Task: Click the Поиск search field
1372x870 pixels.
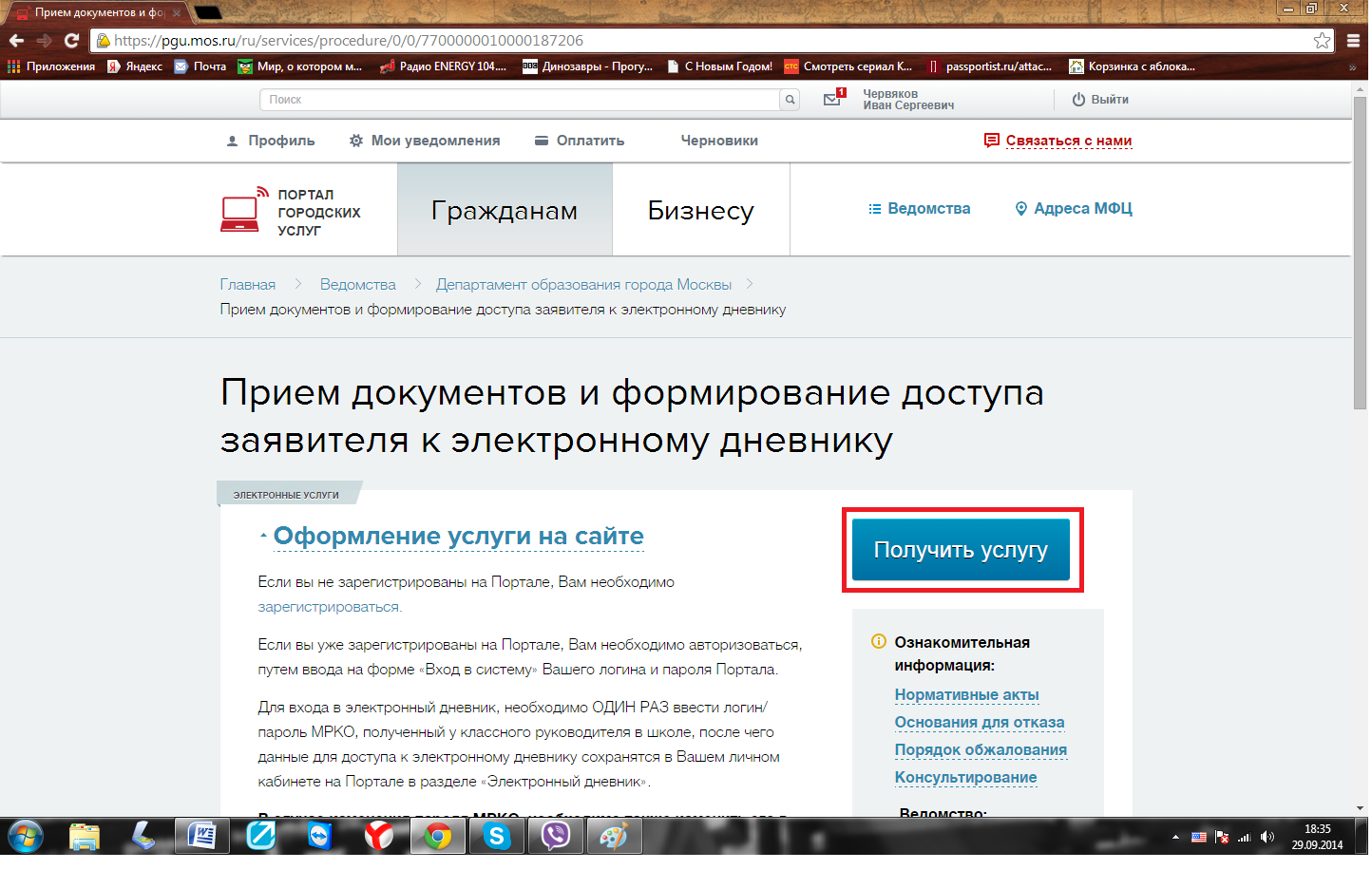Action: (521, 100)
